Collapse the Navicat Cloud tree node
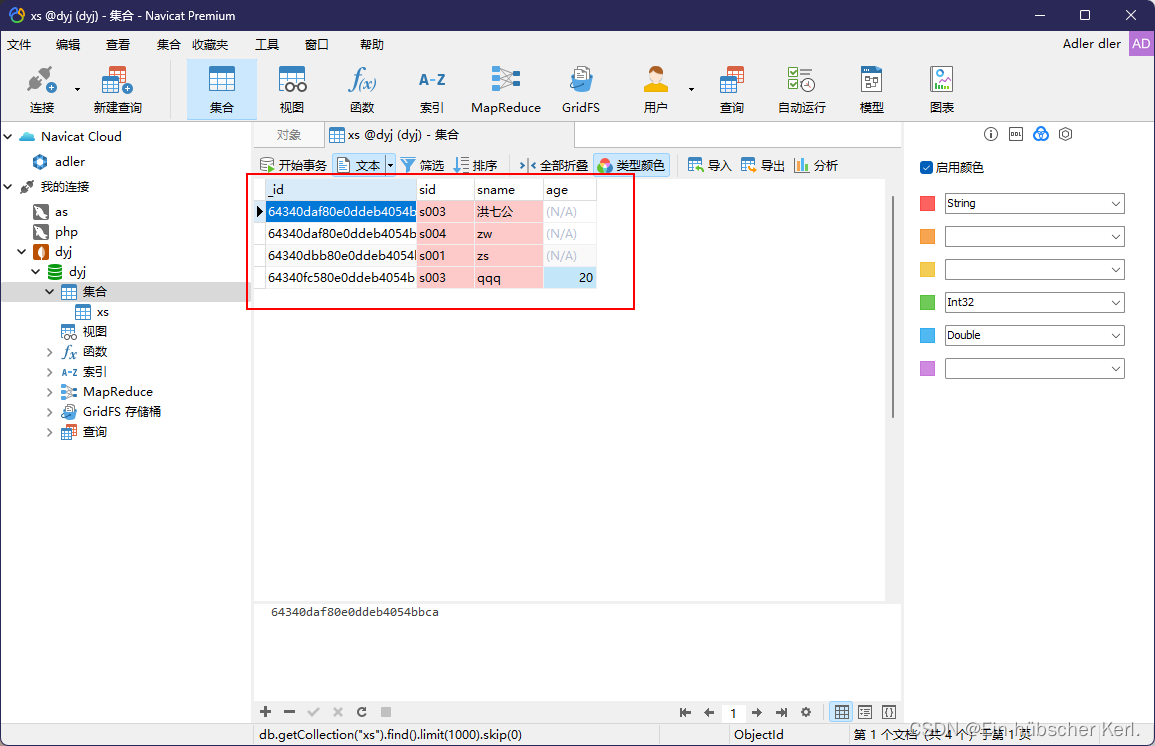Image resolution: width=1155 pixels, height=746 pixels. (8, 136)
